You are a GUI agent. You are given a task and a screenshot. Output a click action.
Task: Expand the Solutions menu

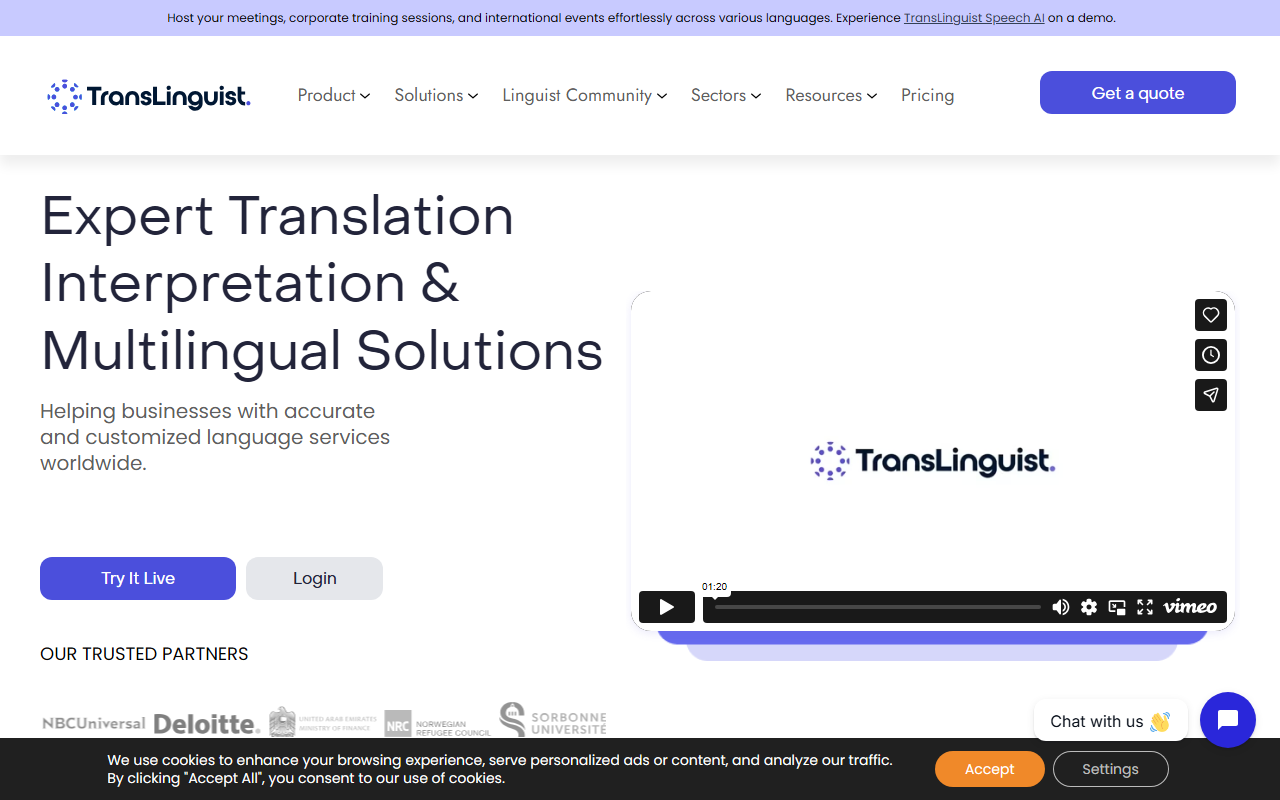(x=436, y=95)
